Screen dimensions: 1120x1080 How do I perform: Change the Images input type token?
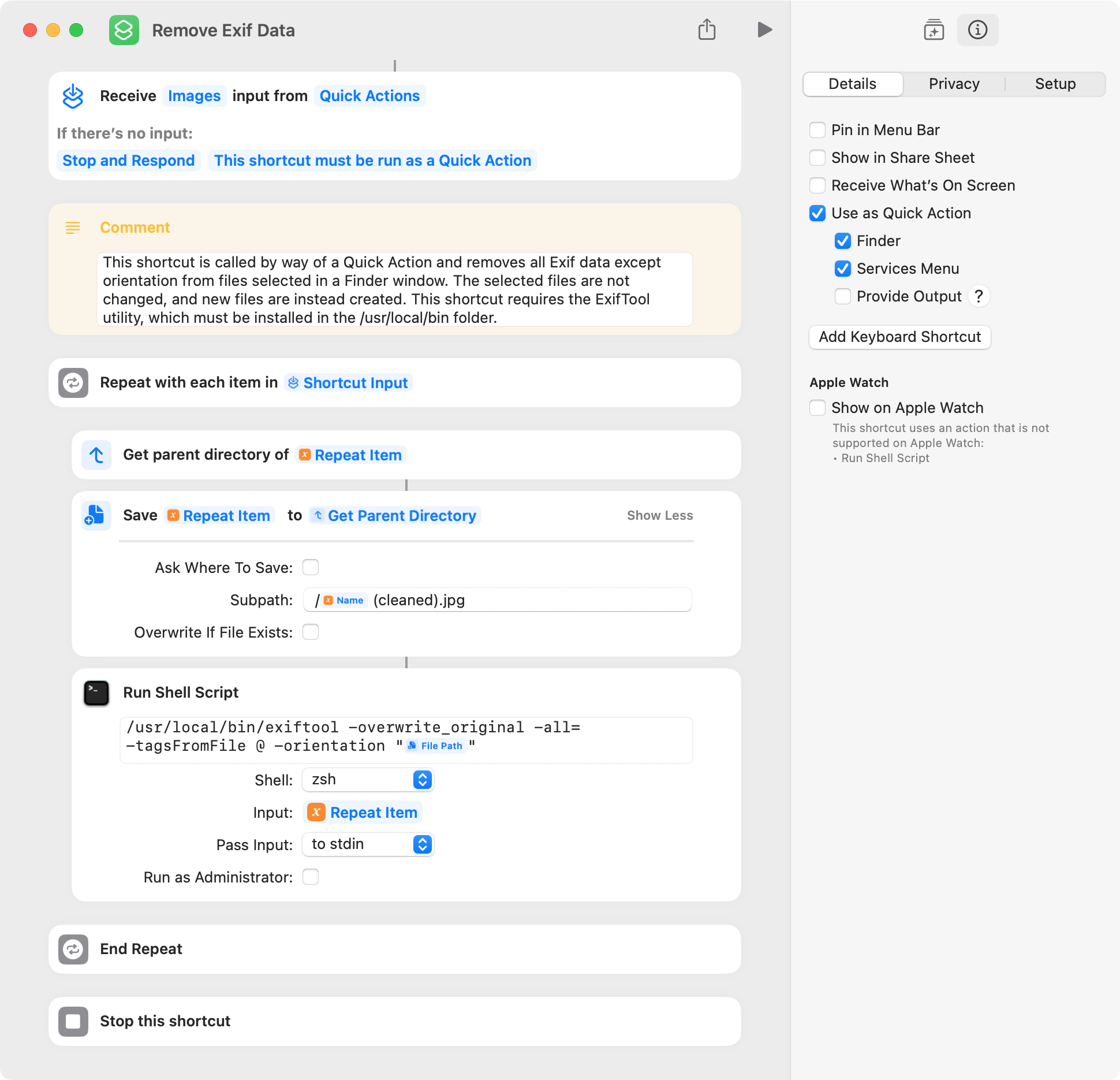pyautogui.click(x=194, y=96)
